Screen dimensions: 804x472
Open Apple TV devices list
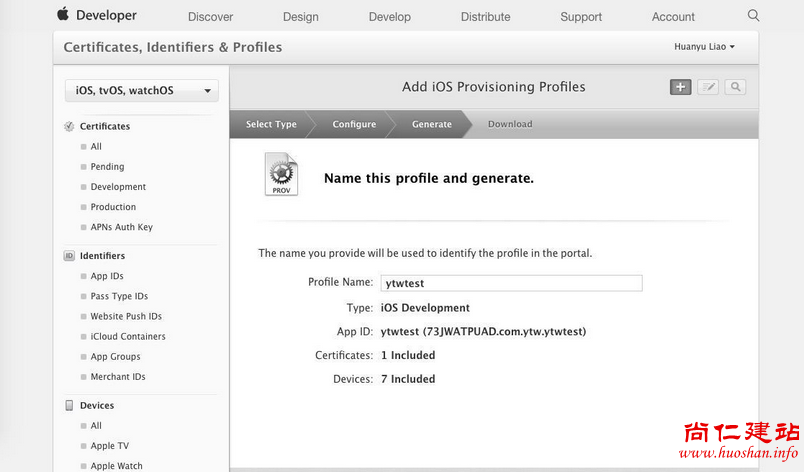click(x=109, y=446)
